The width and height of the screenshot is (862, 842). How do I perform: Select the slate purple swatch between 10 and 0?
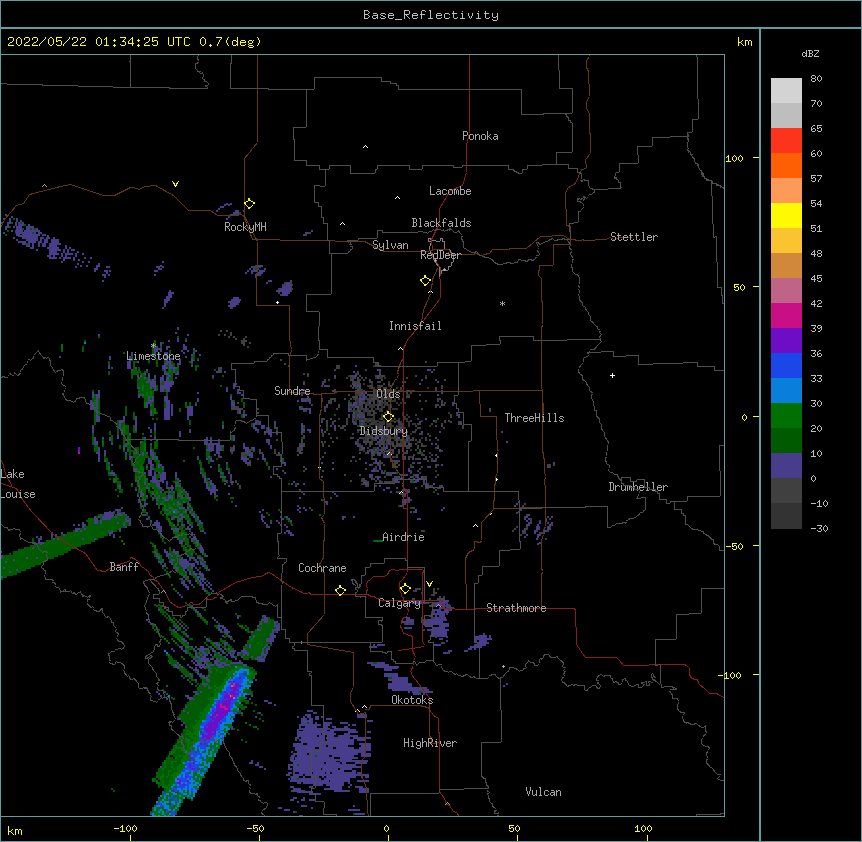786,466
